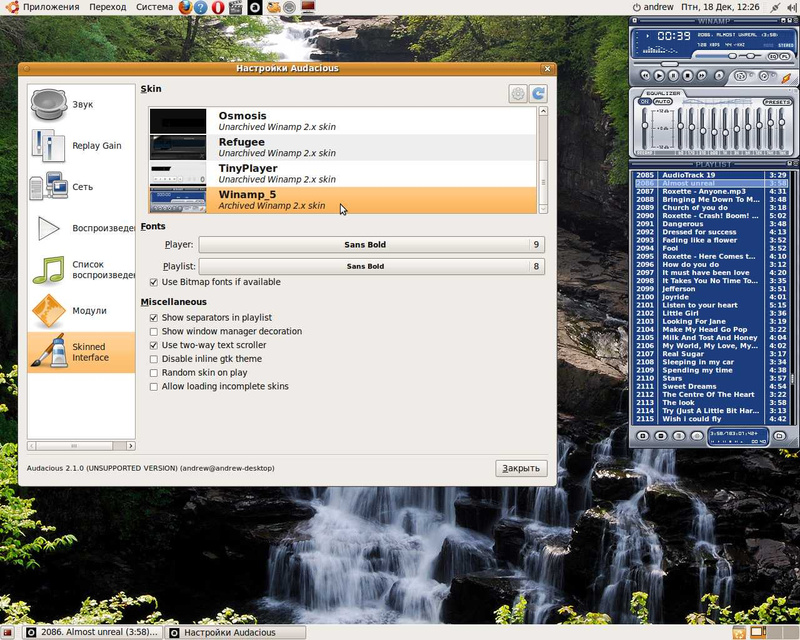Click the stop button in Winamp player
The width and height of the screenshot is (800, 640).
[x=688, y=75]
